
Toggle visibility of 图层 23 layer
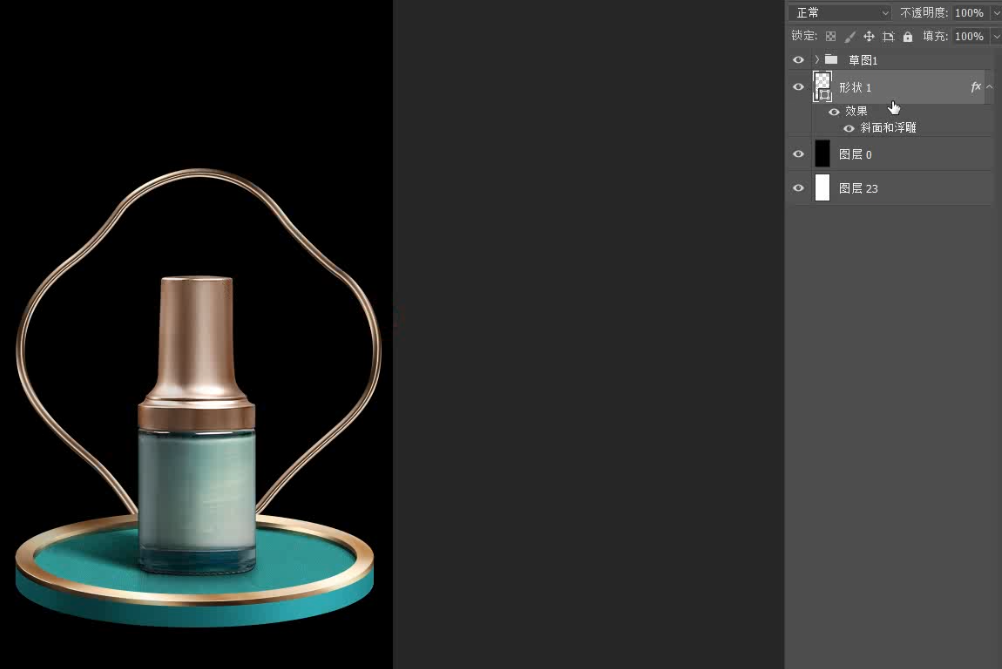(798, 188)
